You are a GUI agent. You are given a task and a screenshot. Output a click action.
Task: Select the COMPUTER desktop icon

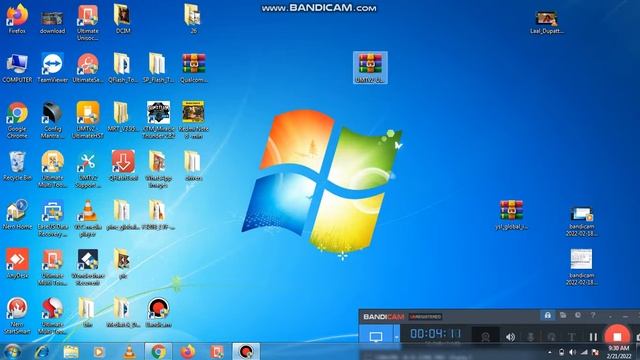point(17,68)
